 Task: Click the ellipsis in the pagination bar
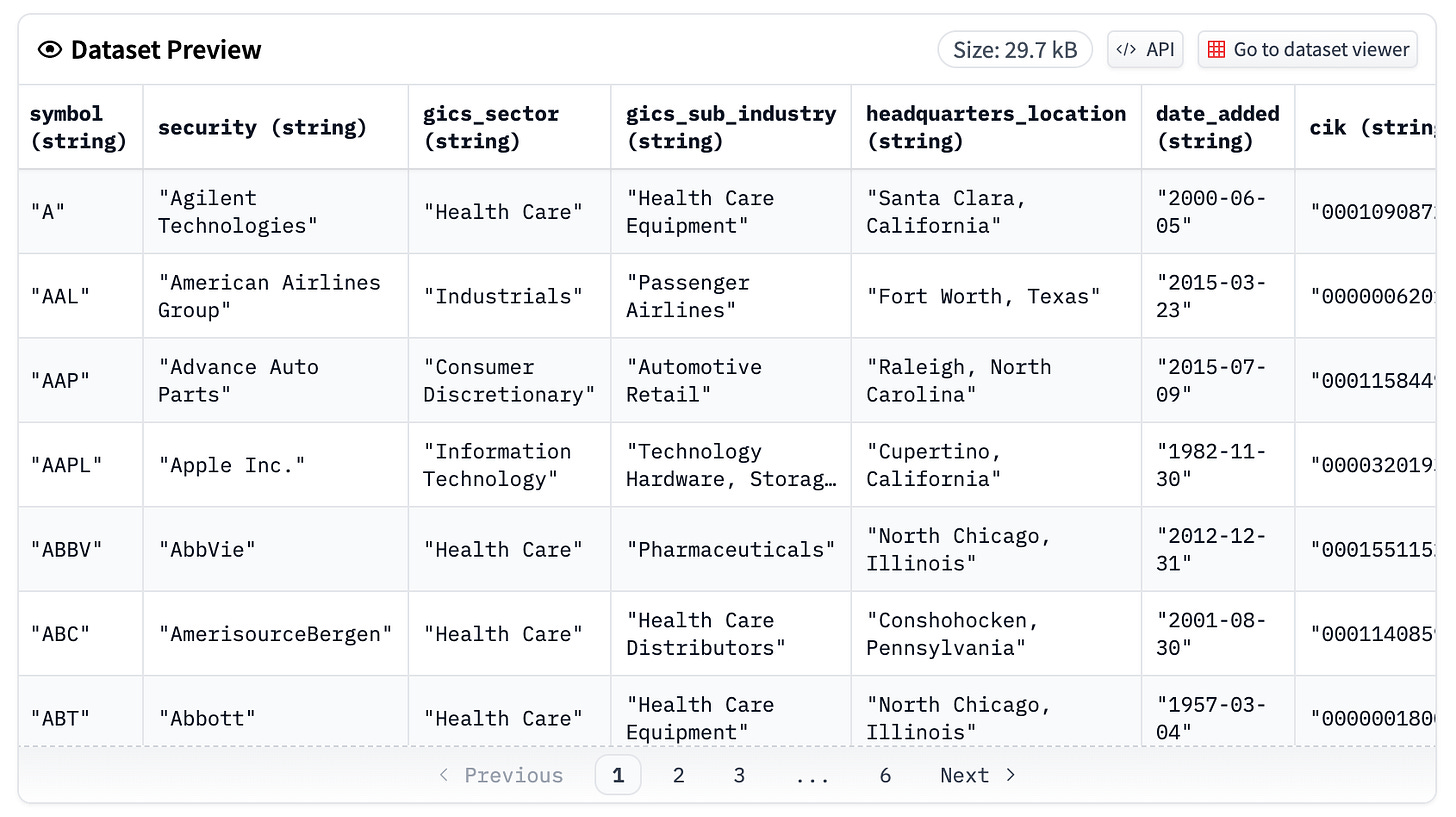(x=813, y=775)
